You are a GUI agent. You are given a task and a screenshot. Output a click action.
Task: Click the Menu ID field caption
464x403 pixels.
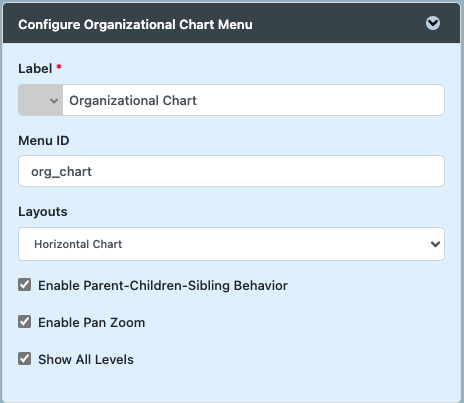44,141
